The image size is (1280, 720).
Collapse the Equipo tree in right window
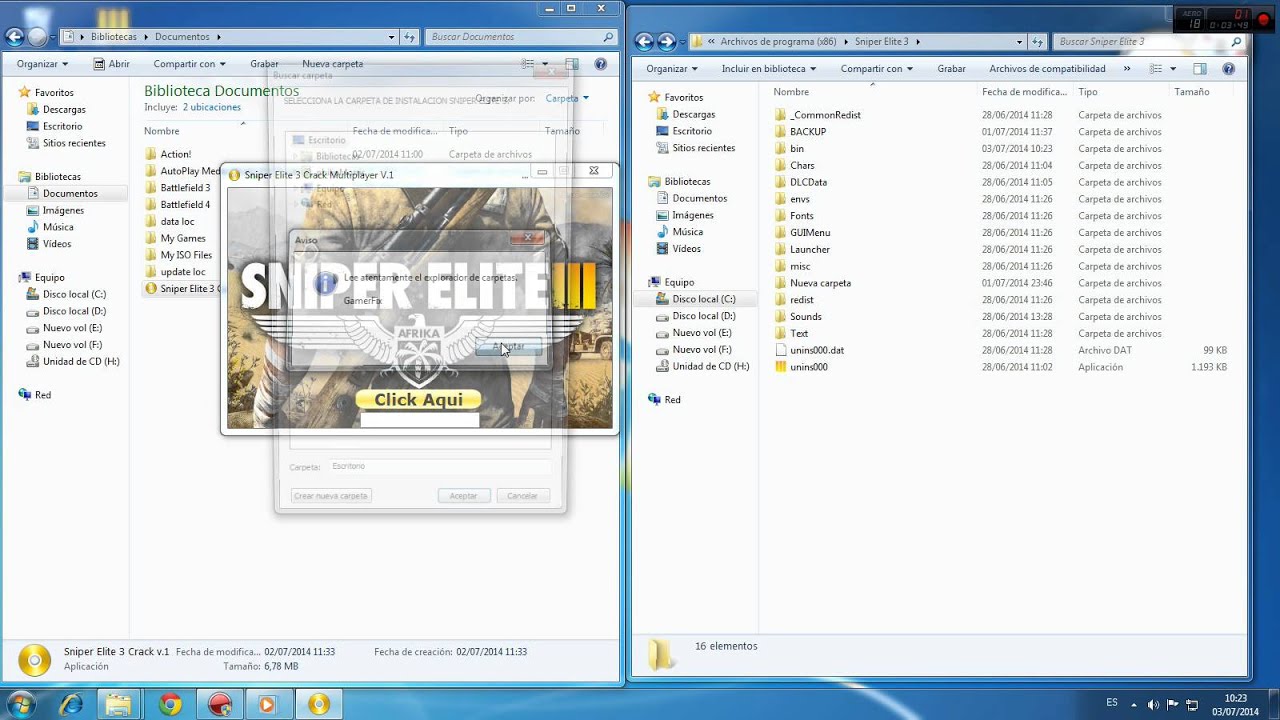point(641,282)
